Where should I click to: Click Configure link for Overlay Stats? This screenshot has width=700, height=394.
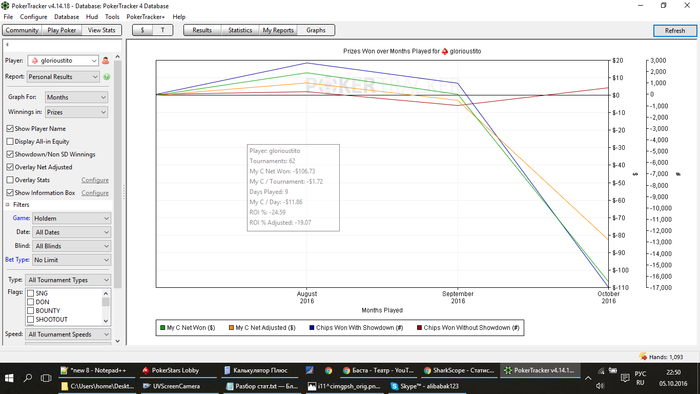(95, 180)
